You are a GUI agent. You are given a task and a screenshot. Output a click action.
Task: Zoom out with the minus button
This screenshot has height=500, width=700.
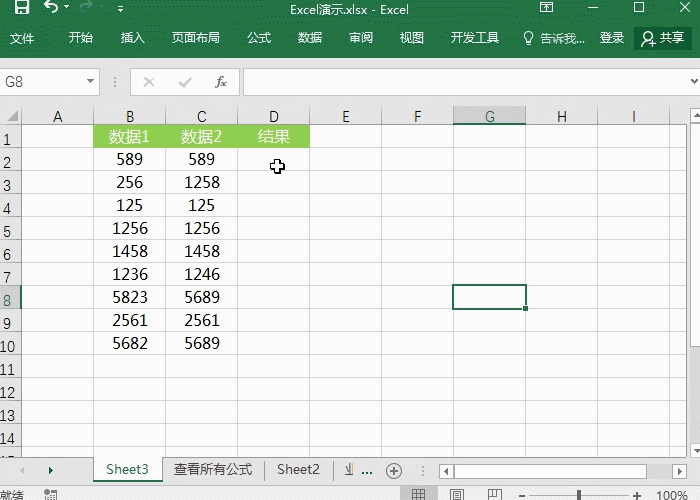(x=522, y=495)
